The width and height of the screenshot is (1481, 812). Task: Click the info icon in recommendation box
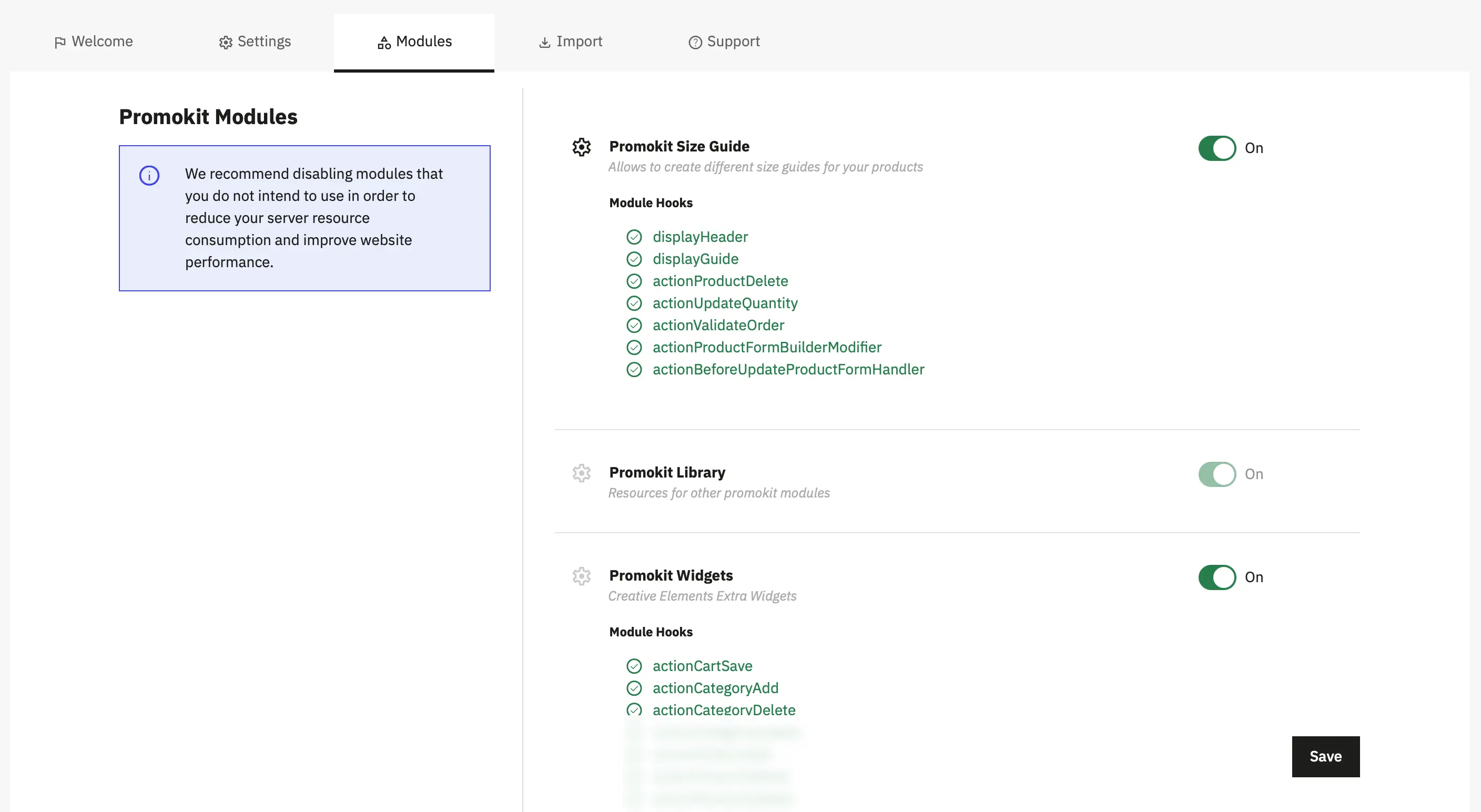coord(149,176)
